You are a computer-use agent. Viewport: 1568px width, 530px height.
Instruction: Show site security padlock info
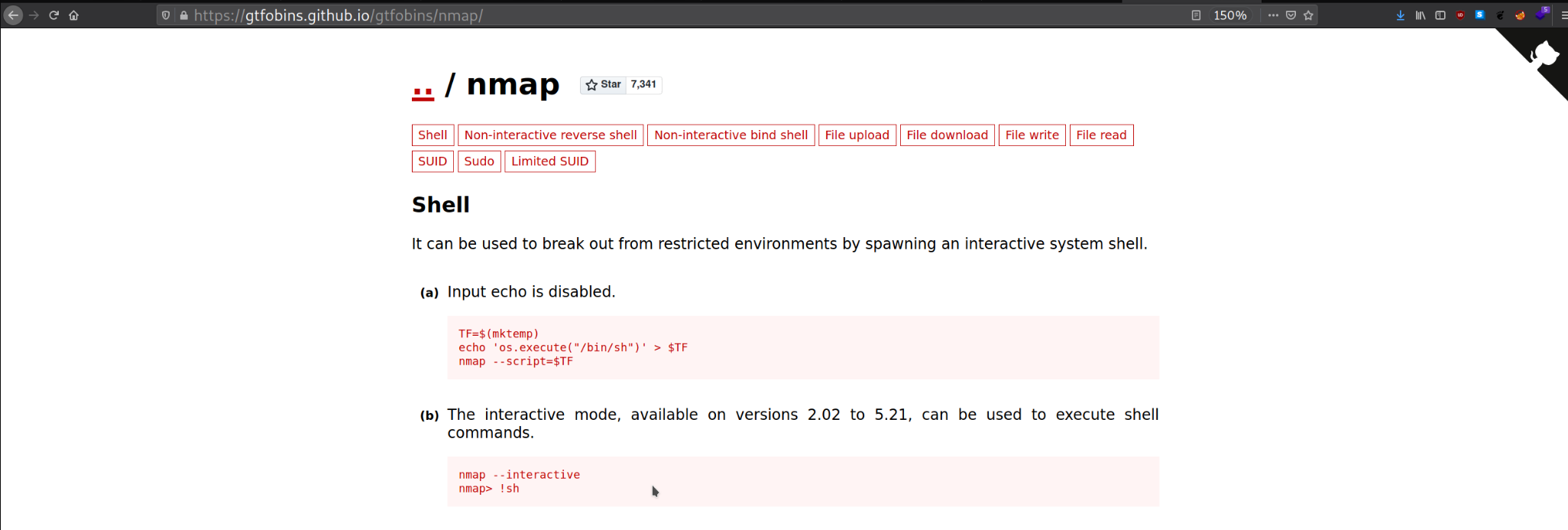tap(183, 15)
